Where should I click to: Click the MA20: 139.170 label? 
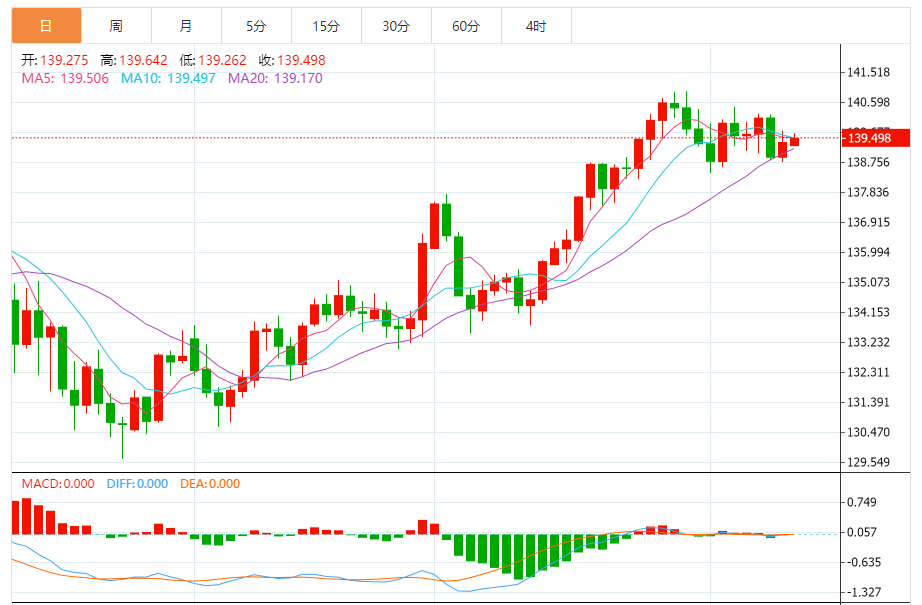(x=275, y=78)
